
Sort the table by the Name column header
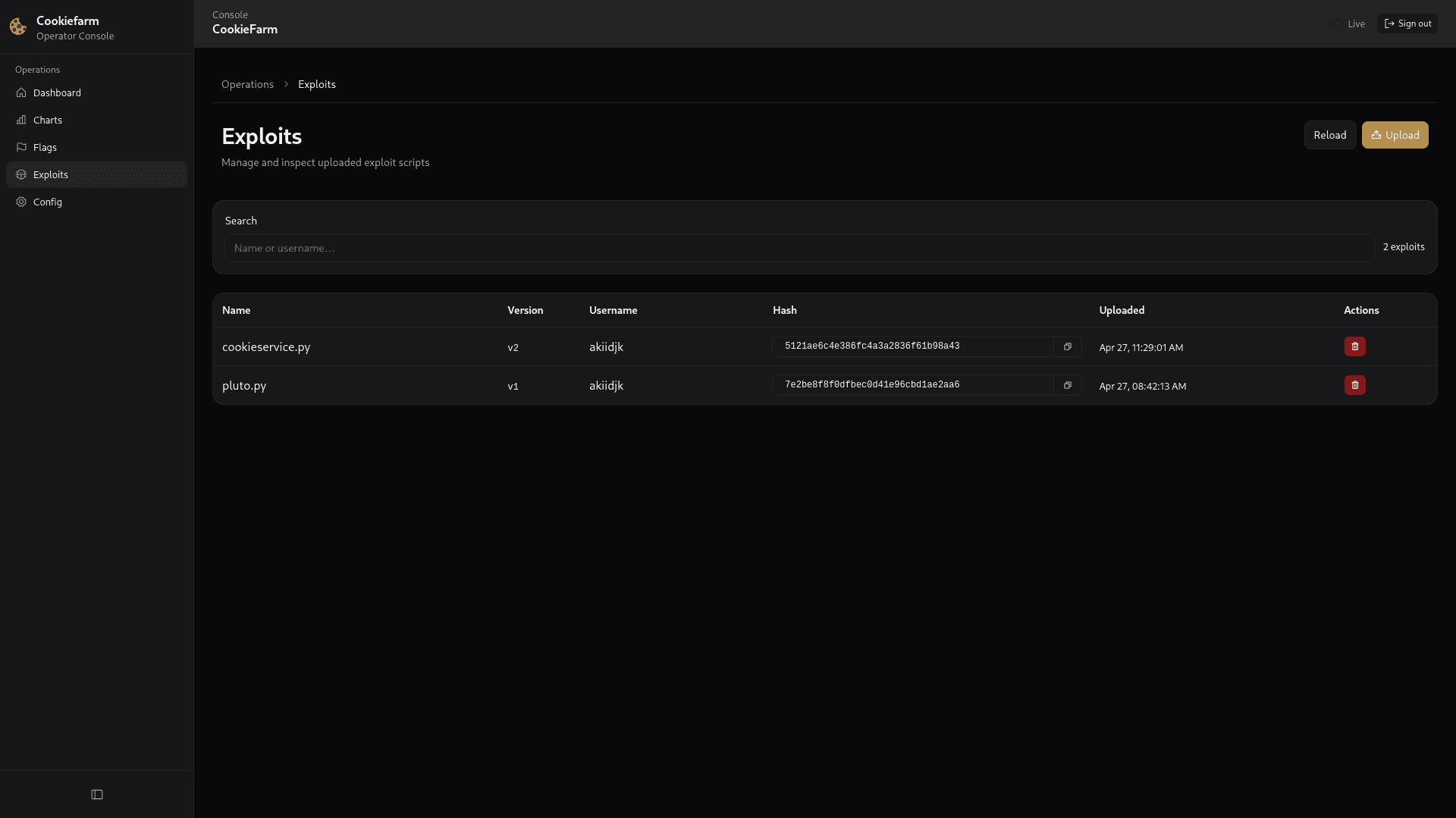[x=236, y=310]
